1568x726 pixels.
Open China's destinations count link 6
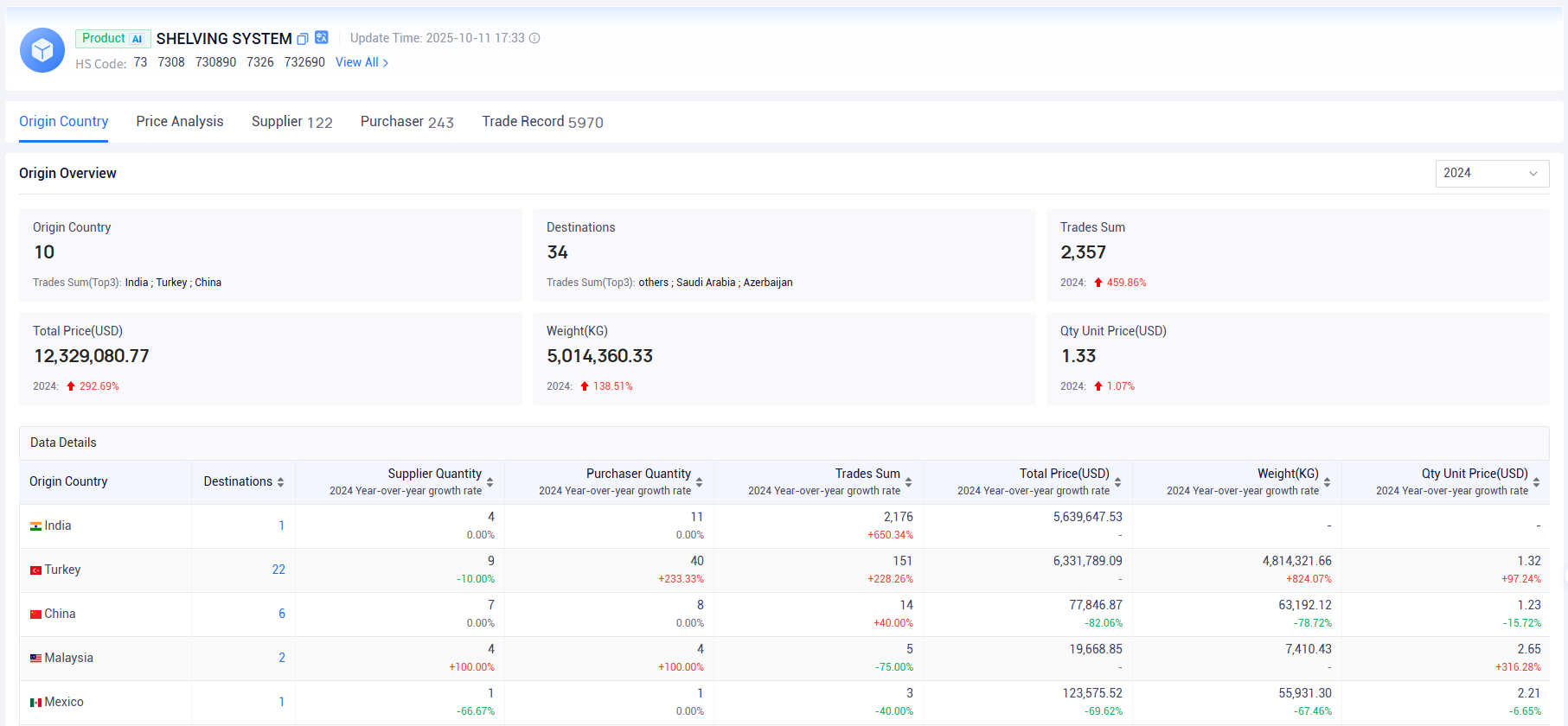[282, 614]
